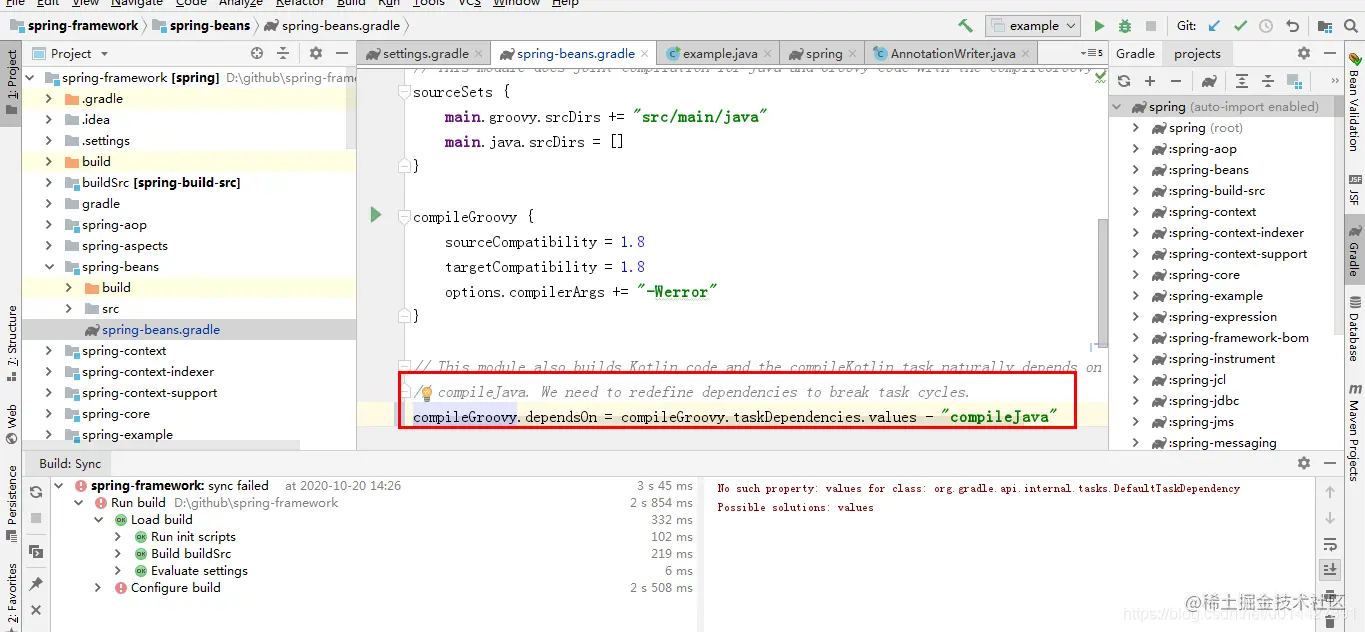1365x632 pixels.
Task: Select buildSrc folder in Project tree
Action: [x=161, y=183]
